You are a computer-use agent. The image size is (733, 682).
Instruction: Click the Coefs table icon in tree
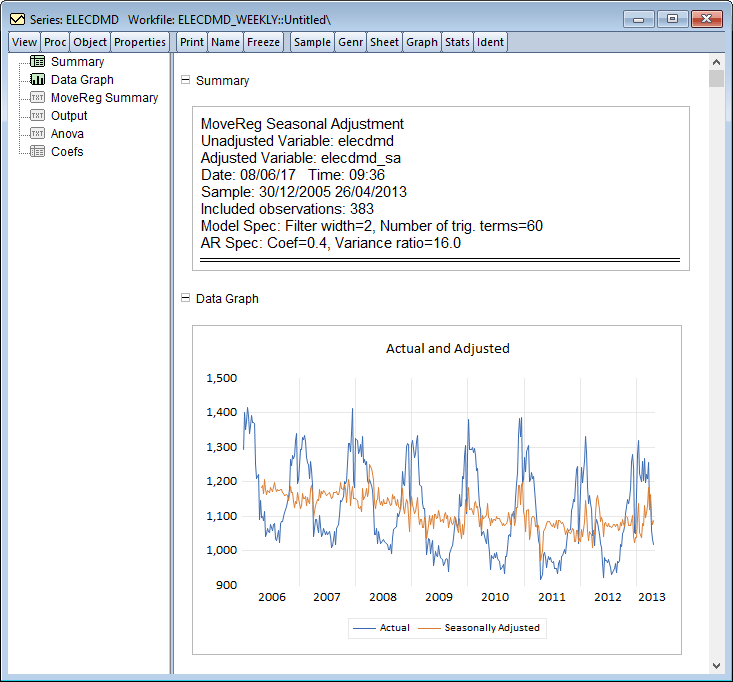37,151
